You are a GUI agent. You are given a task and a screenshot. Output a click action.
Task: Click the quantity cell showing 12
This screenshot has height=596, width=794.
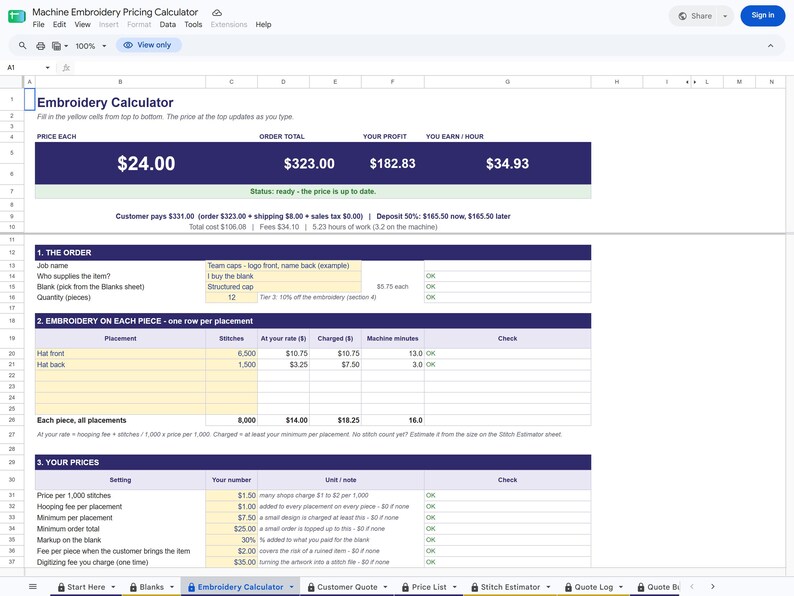pyautogui.click(x=231, y=298)
